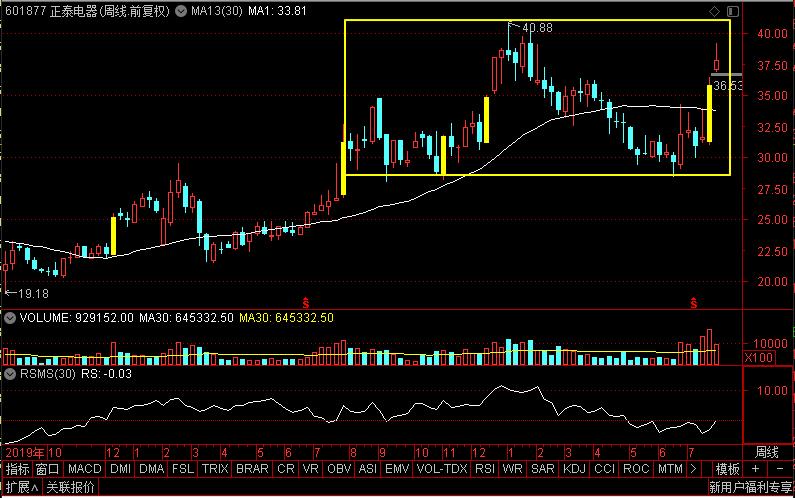This screenshot has width=795, height=498.
Task: Click the 20.00 price axis label
Action: (772, 281)
